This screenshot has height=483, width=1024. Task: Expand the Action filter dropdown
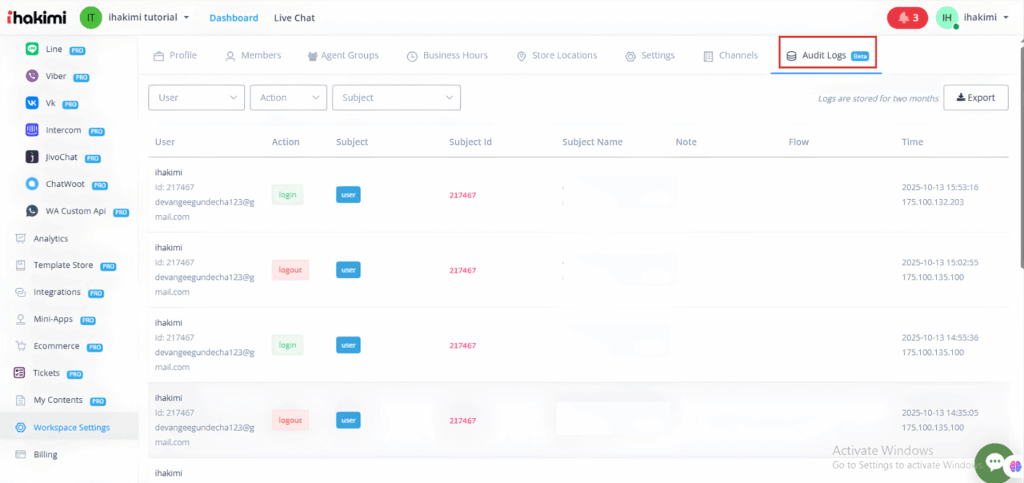pyautogui.click(x=288, y=97)
